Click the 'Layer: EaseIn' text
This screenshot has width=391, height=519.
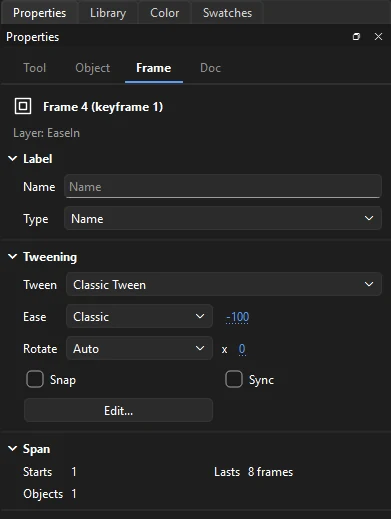click(46, 133)
